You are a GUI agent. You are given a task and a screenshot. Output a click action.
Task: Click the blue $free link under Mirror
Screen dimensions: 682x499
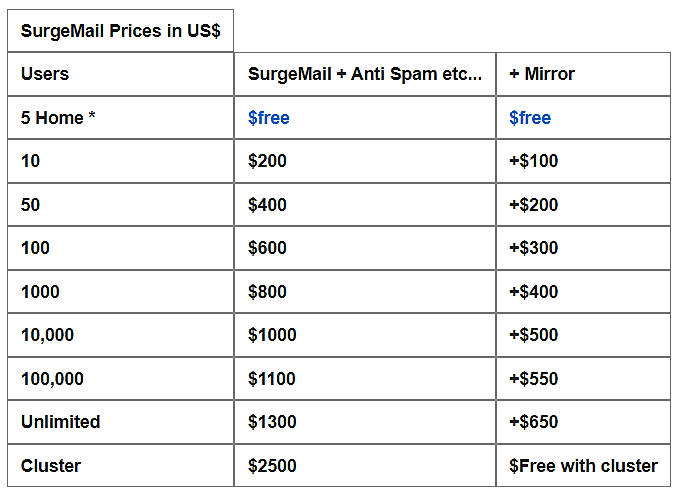coord(529,118)
